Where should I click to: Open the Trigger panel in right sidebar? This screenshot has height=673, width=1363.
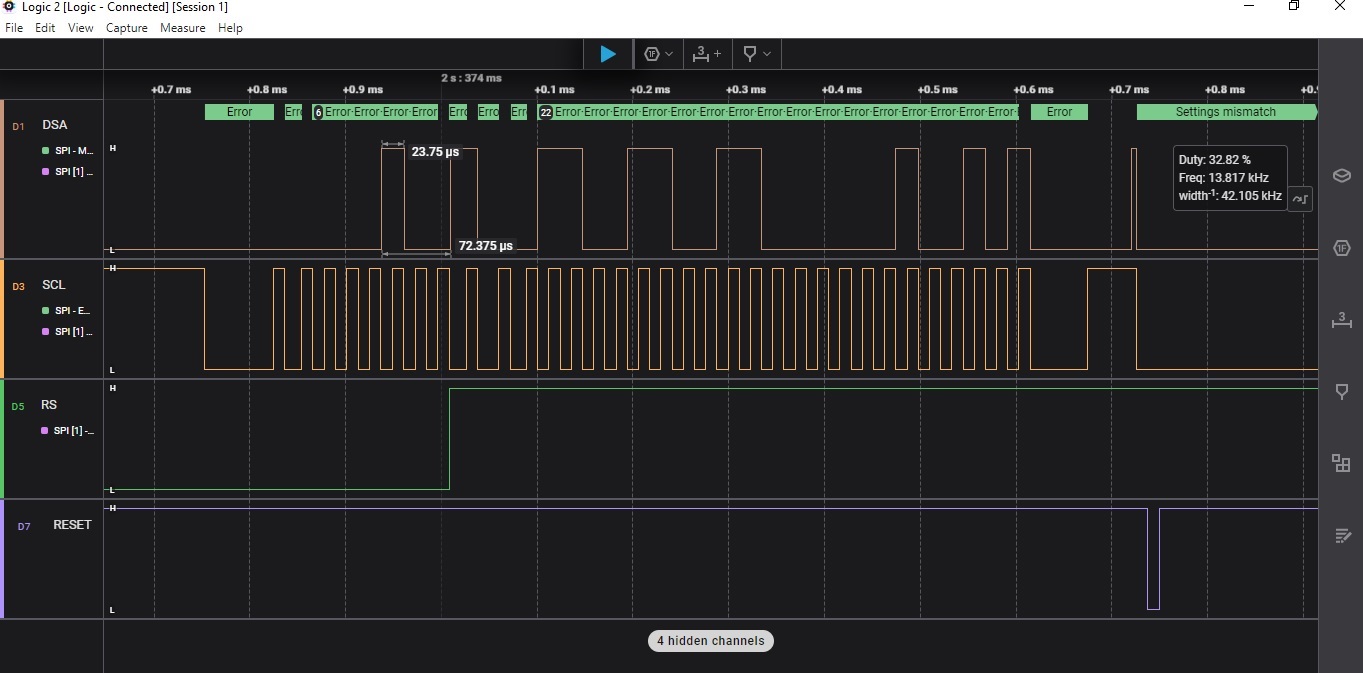[1341, 392]
